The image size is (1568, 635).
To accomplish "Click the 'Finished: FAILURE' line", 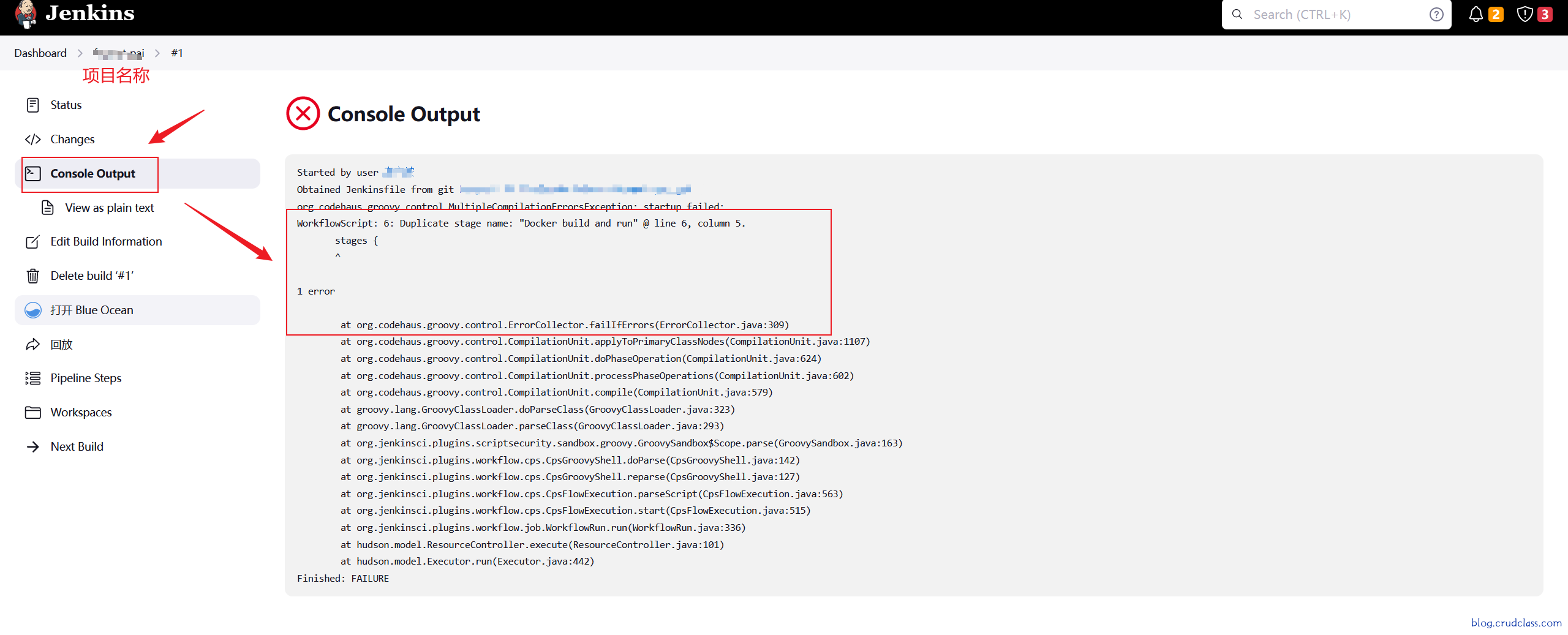I will point(343,579).
